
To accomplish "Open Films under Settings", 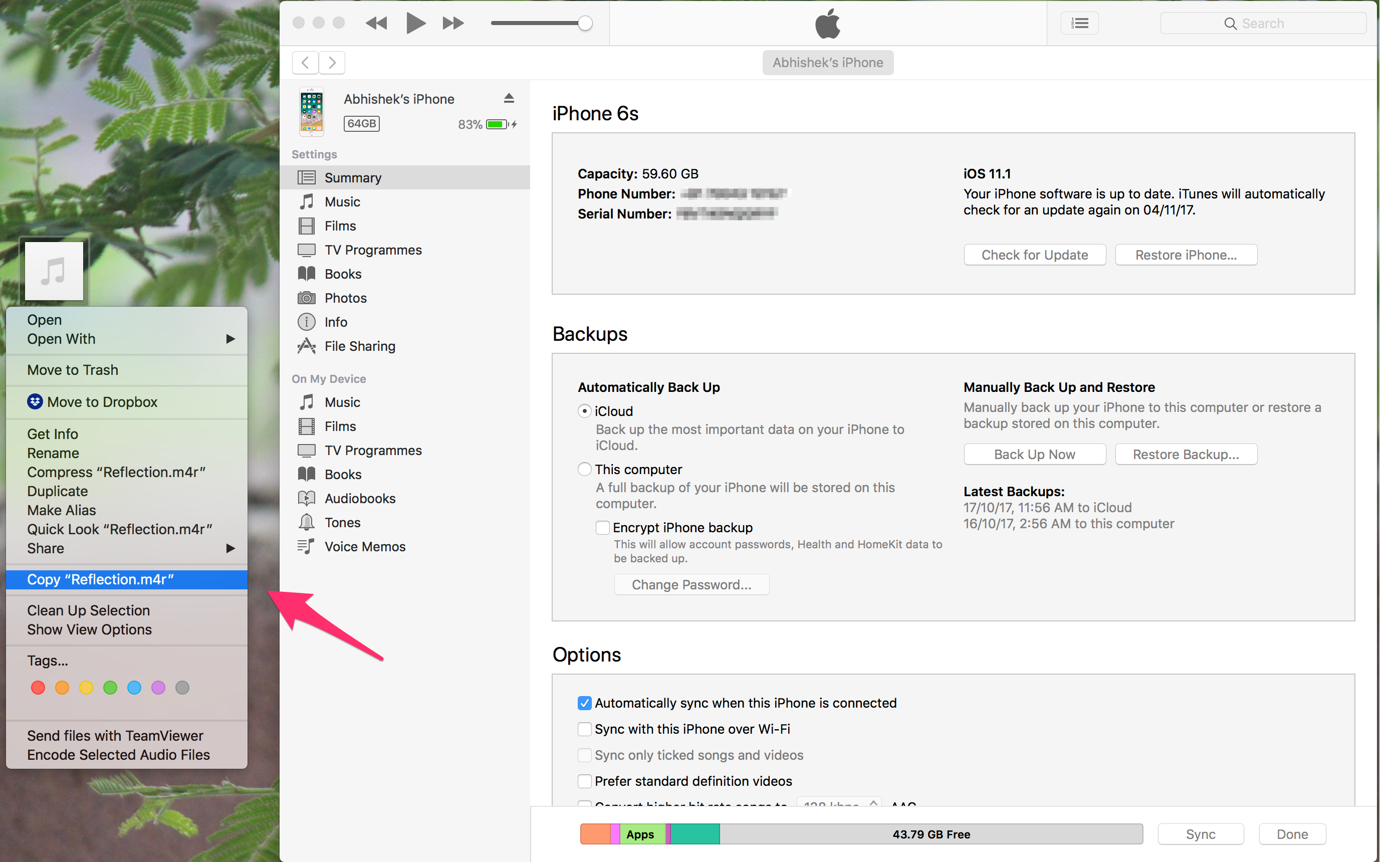I will 405,226.
